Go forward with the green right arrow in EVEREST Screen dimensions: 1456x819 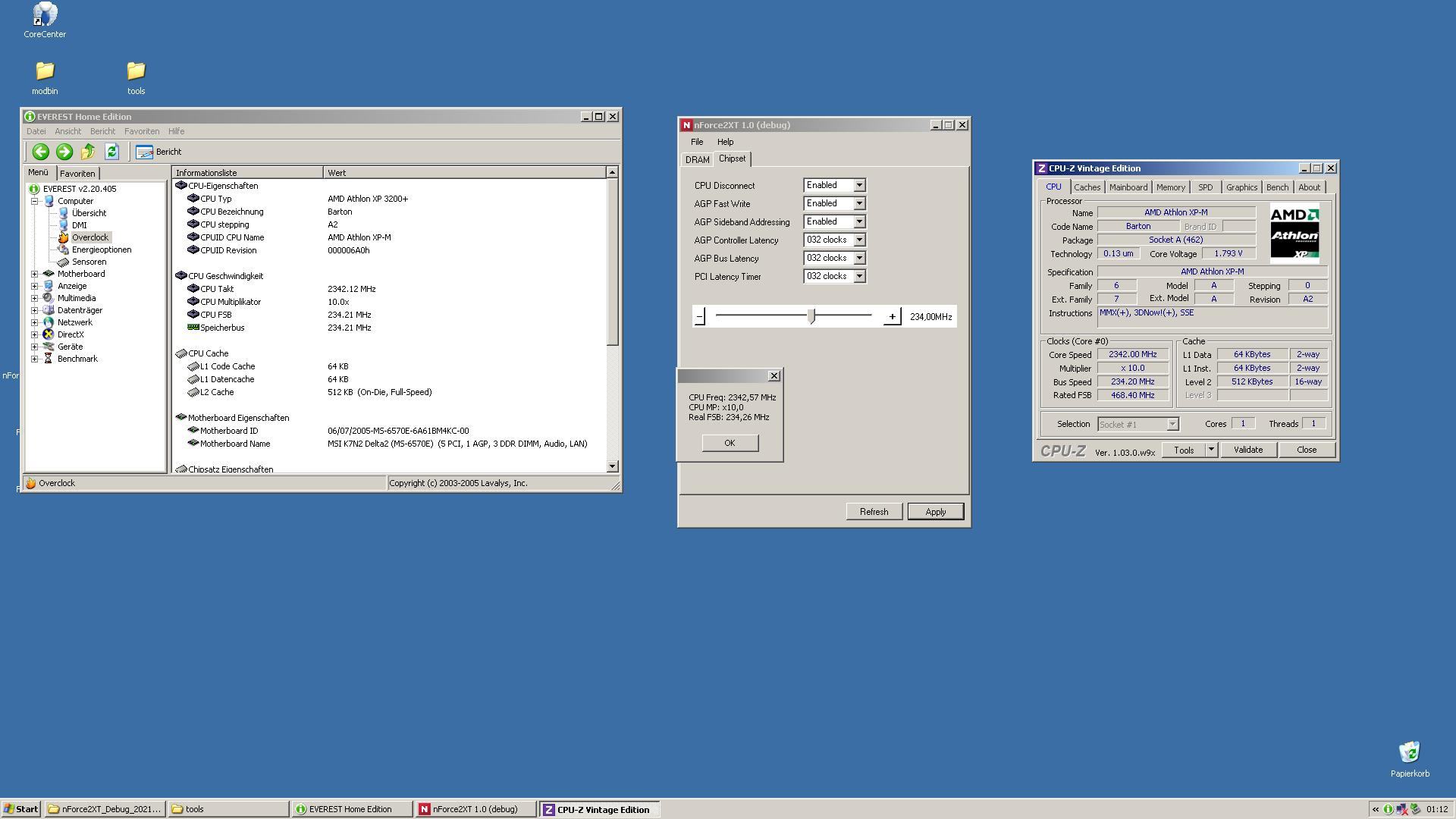click(64, 152)
